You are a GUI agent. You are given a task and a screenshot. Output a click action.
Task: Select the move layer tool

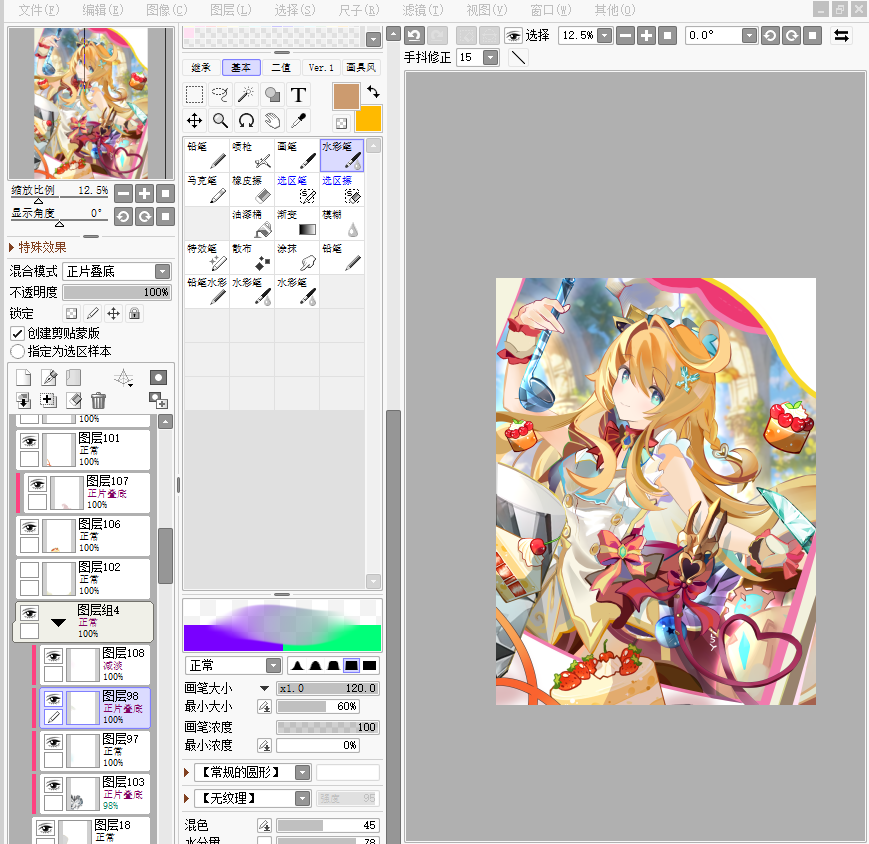[194, 120]
